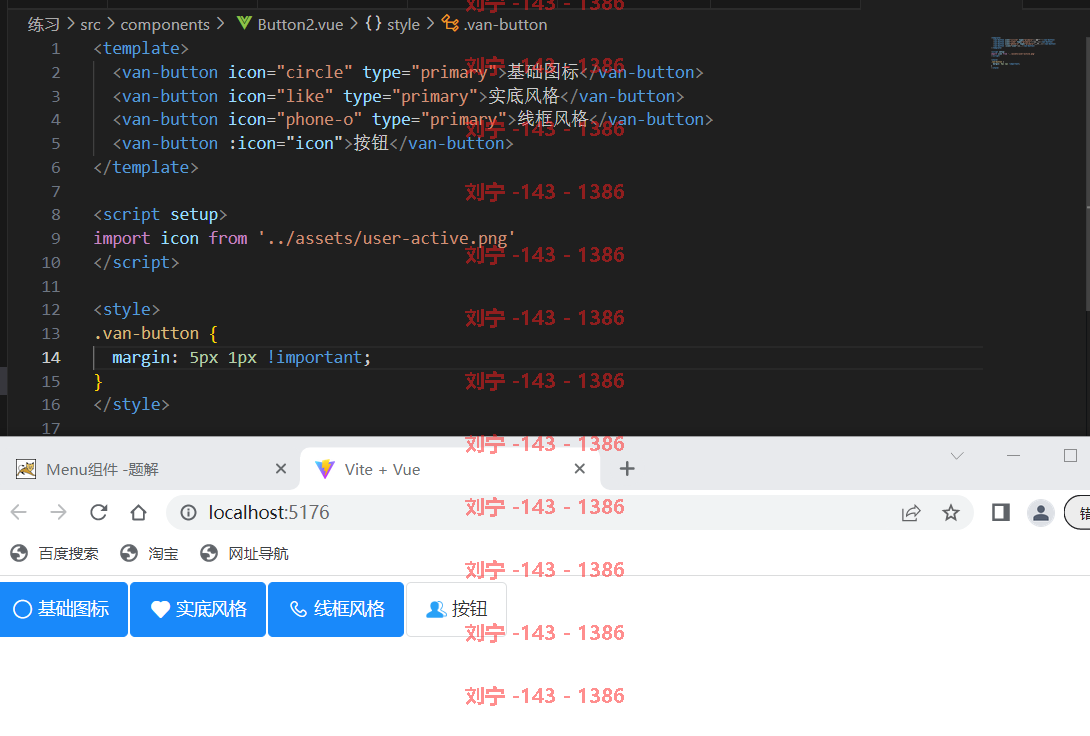Reload the localhost page
The height and width of the screenshot is (736, 1090).
[99, 513]
